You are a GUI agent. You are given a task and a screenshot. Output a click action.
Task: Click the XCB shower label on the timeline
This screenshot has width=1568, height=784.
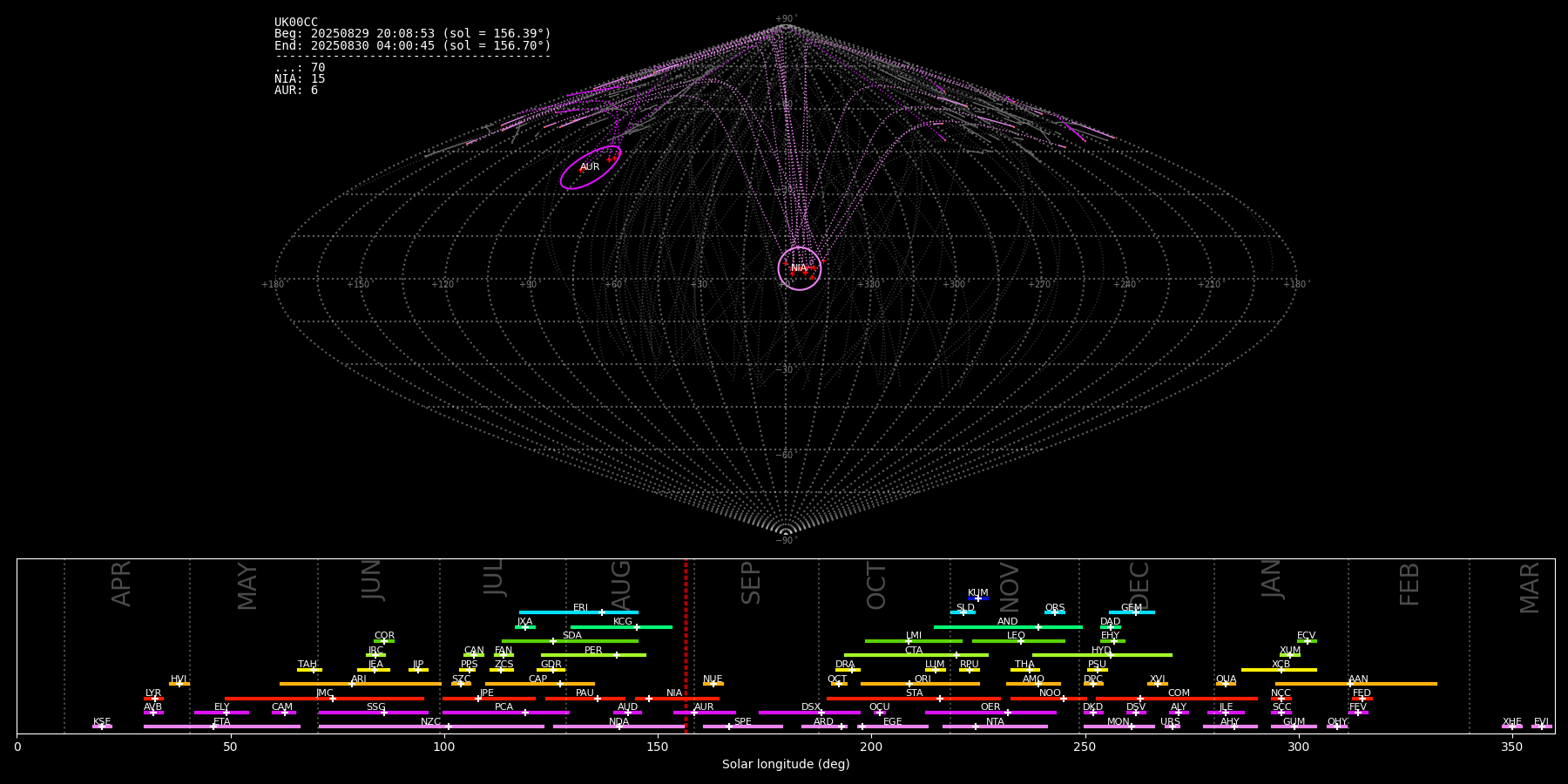(1281, 665)
